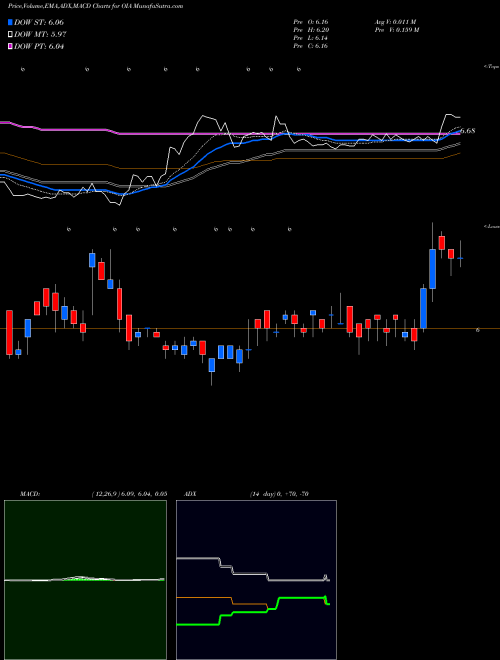Click the chart title mentioning MunafaSutra.com
The height and width of the screenshot is (660, 500).
(95, 7)
